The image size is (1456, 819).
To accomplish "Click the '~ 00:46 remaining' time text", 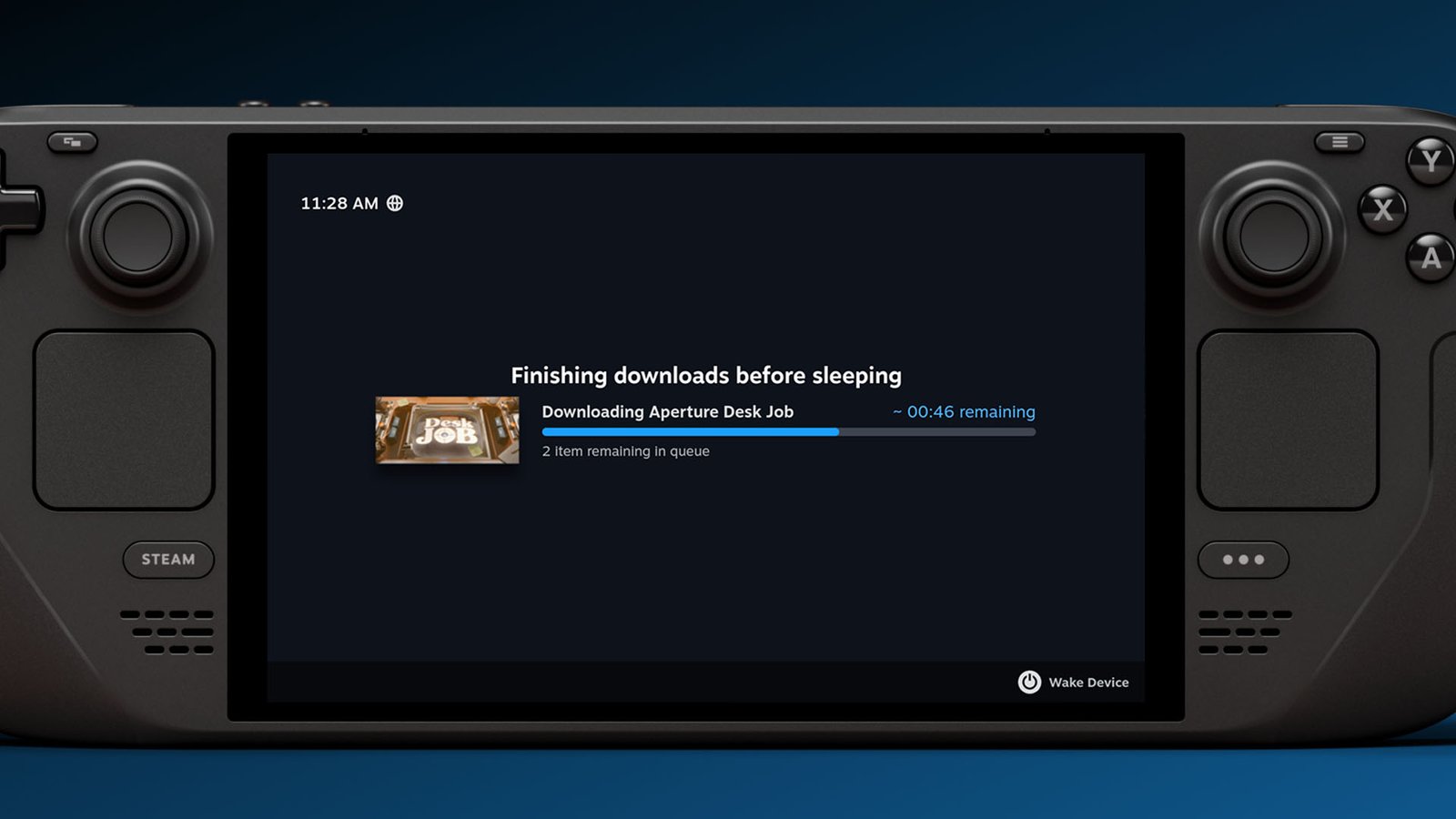I will [964, 411].
